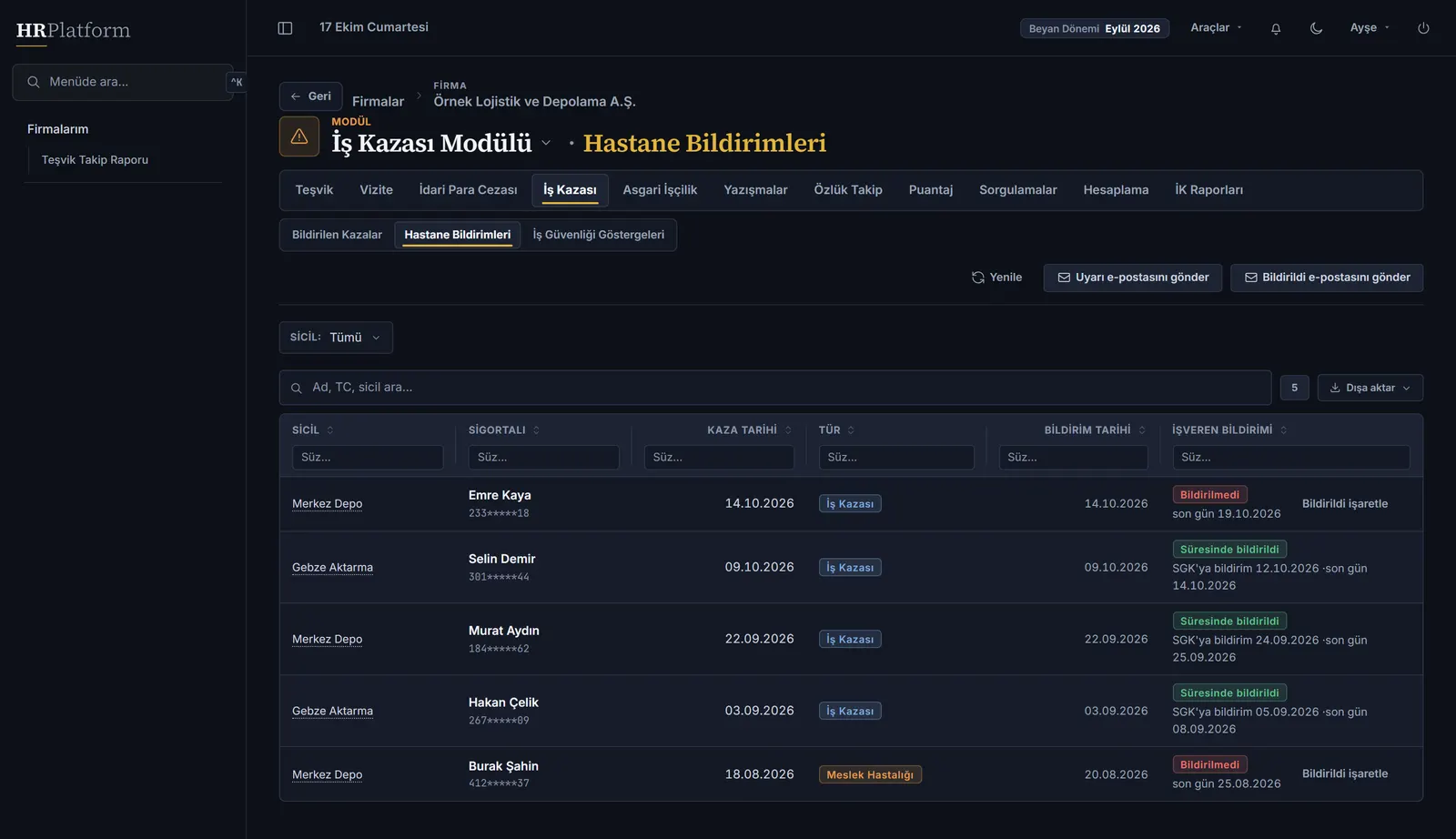1456x839 pixels.
Task: Open the İK Raporları tab
Action: (x=1208, y=190)
